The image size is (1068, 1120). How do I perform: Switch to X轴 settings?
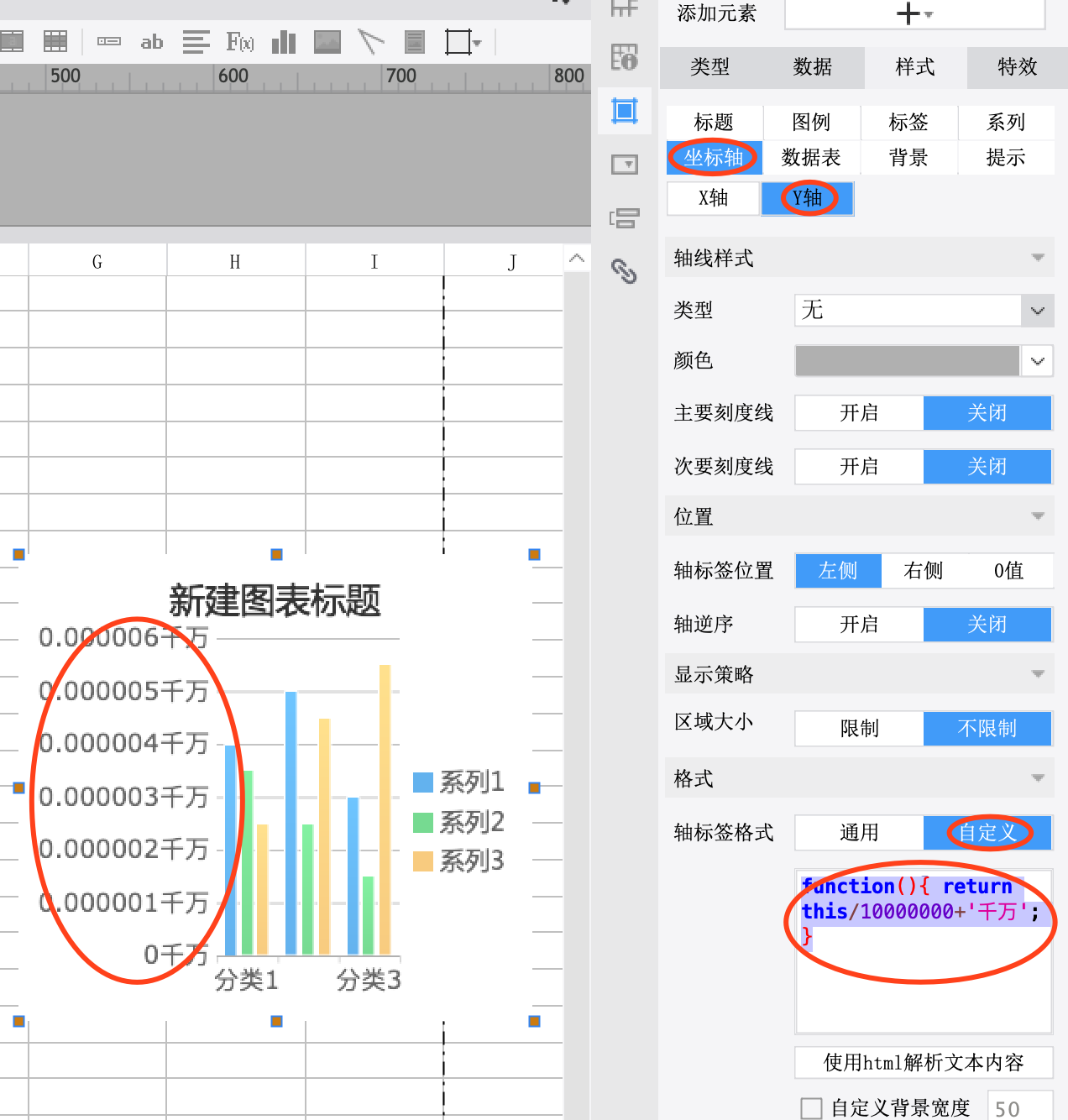pyautogui.click(x=714, y=198)
